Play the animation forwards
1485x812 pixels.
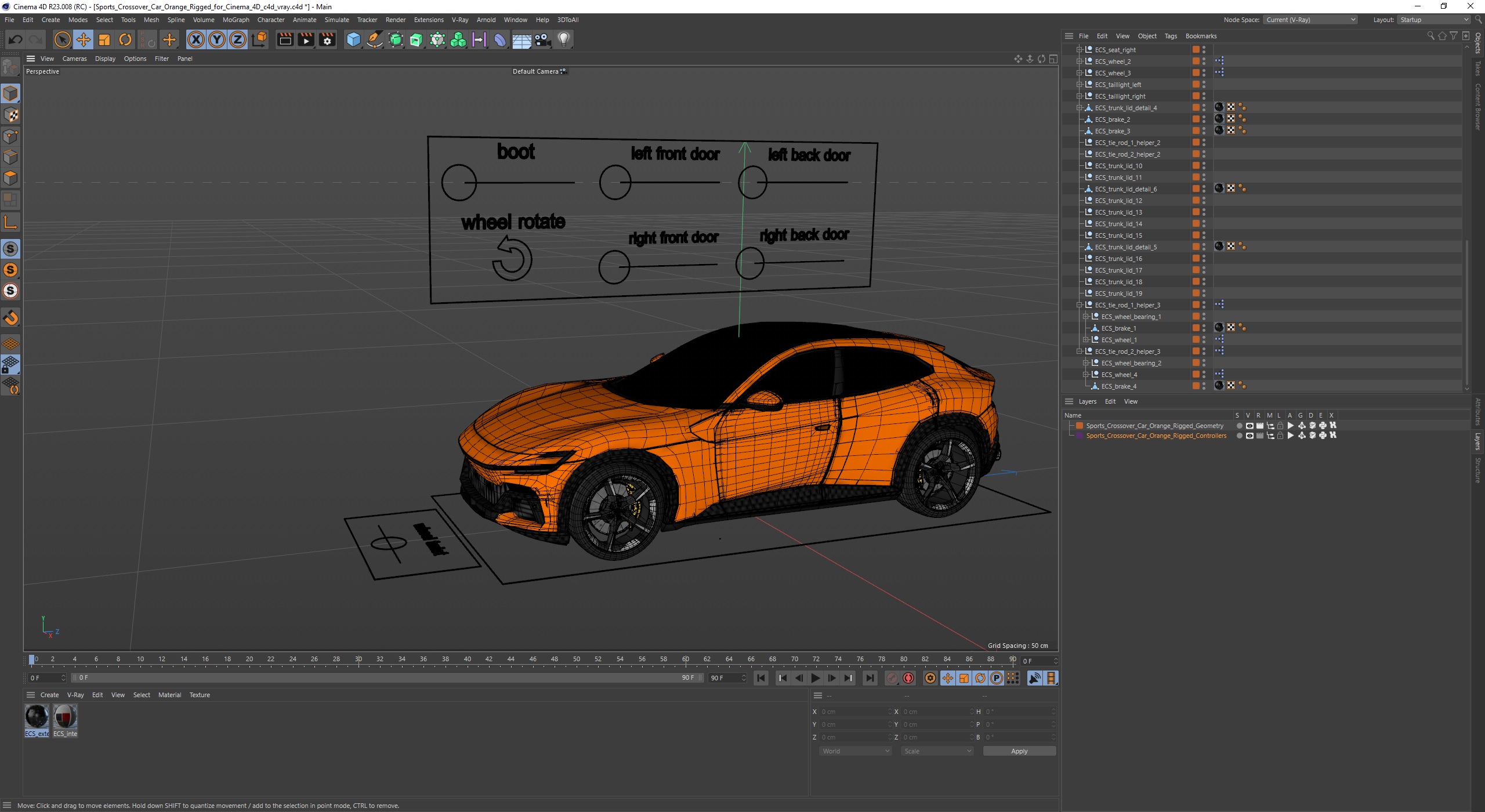[815, 678]
